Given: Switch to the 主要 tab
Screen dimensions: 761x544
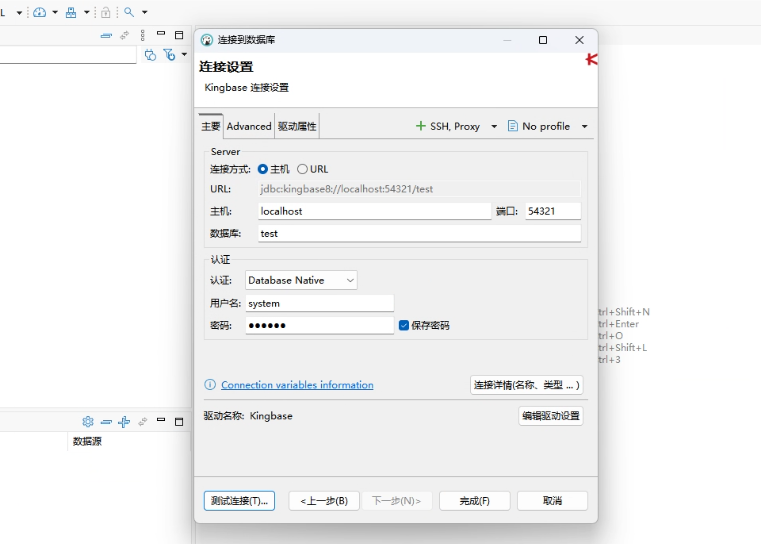Looking at the screenshot, I should pyautogui.click(x=211, y=126).
